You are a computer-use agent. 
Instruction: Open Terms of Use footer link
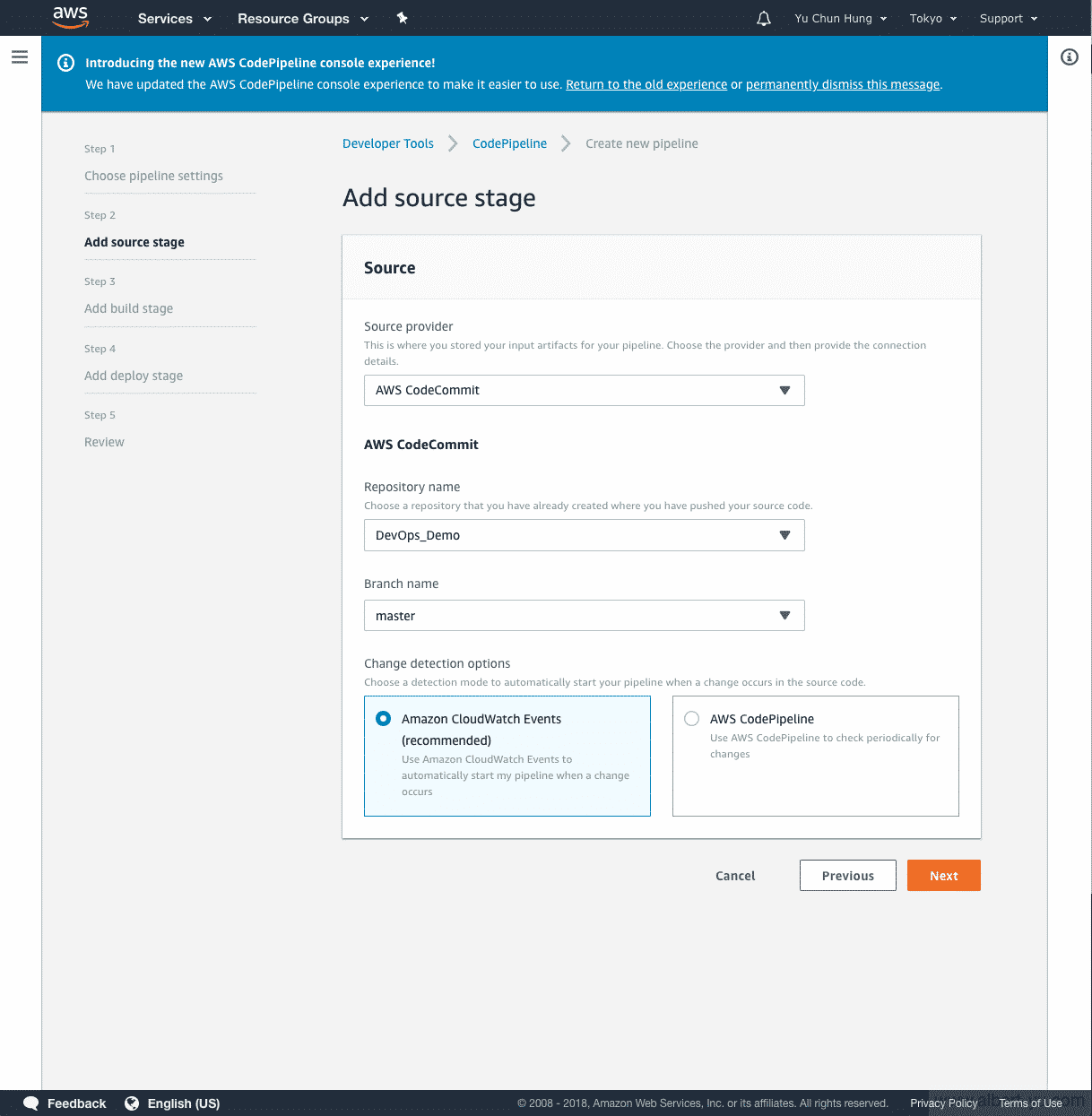(1030, 1103)
